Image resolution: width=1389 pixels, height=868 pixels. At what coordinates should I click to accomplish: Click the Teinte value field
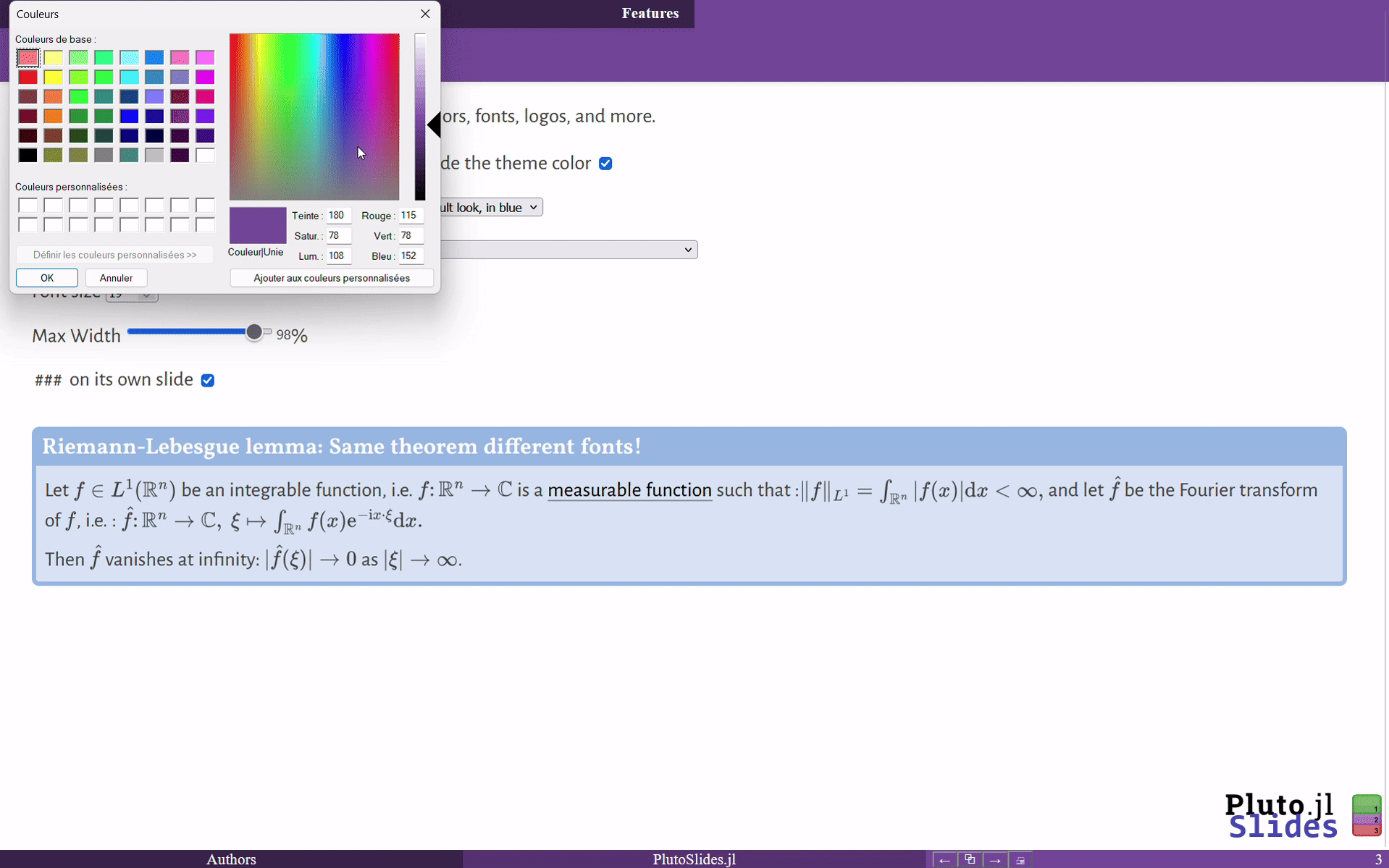coord(339,216)
